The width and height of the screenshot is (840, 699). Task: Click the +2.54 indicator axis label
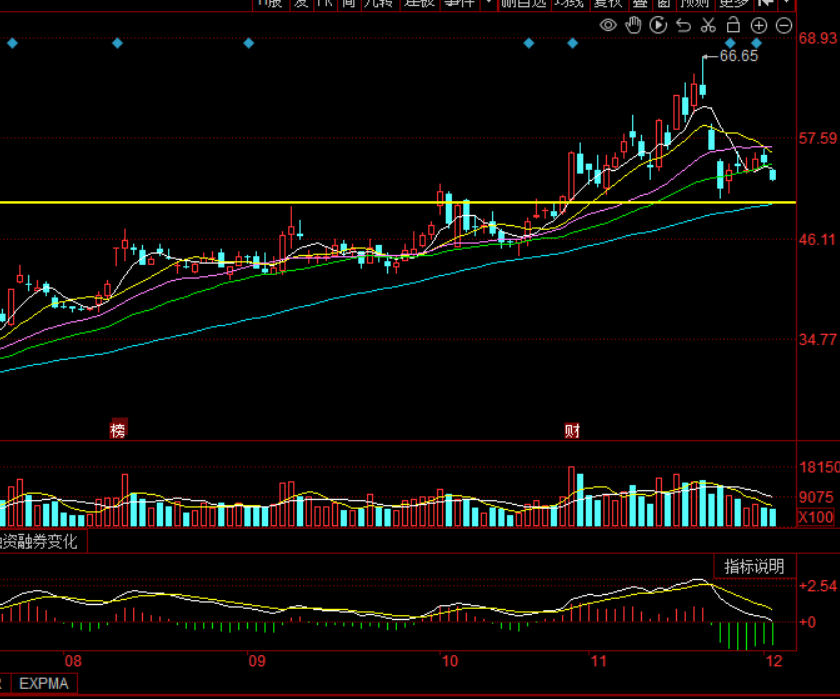point(818,585)
